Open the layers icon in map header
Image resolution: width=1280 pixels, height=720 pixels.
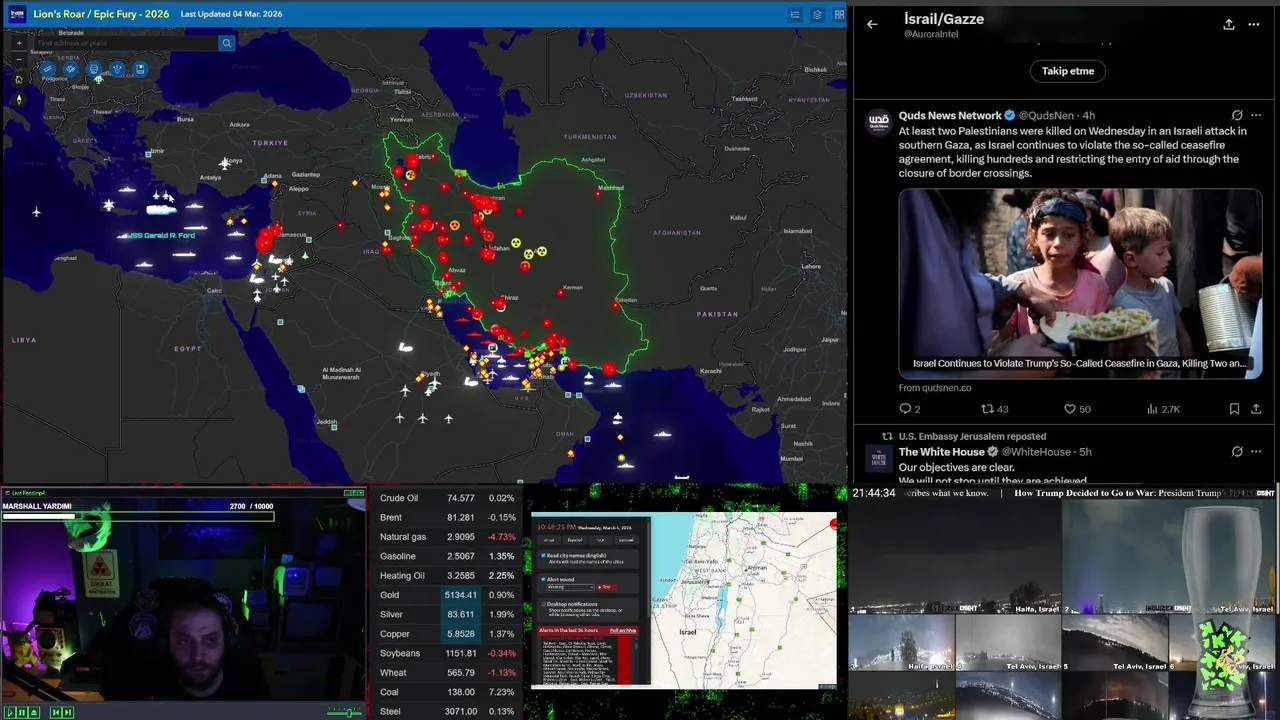point(817,15)
